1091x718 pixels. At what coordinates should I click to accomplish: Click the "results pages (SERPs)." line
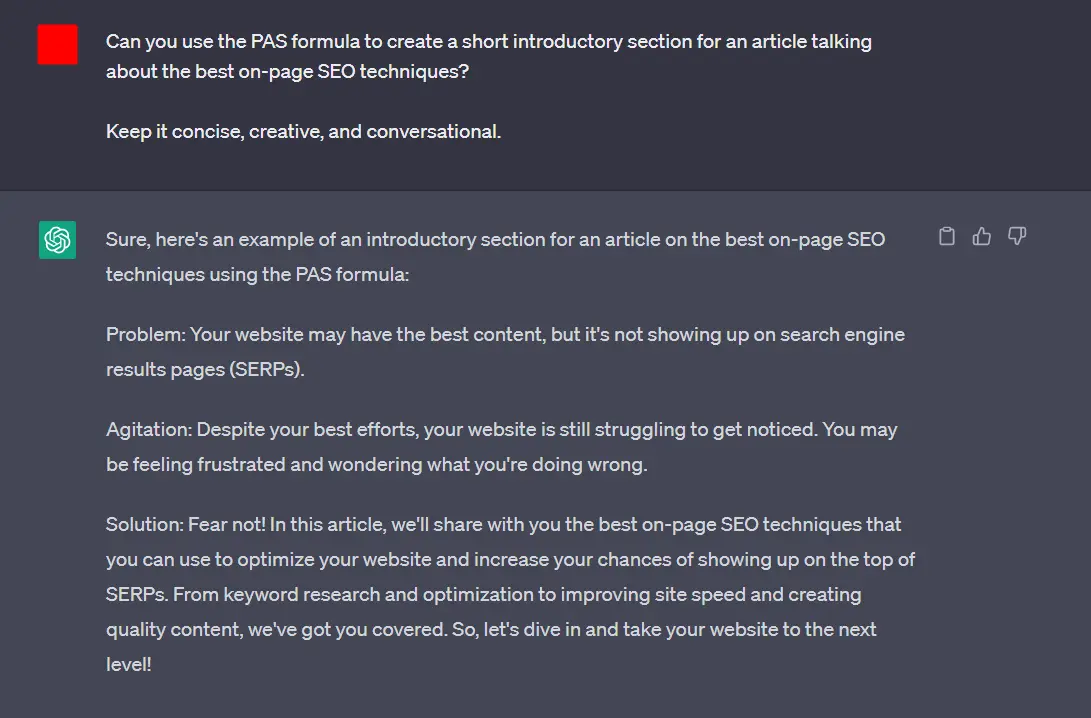(x=205, y=369)
